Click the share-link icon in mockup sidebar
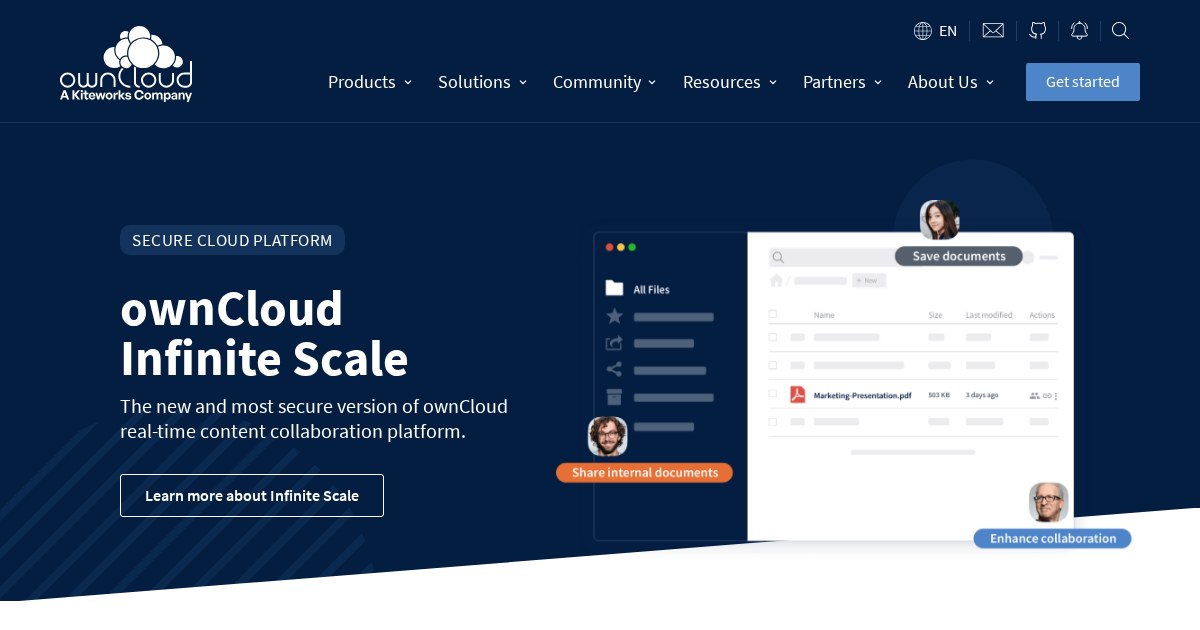 click(614, 369)
